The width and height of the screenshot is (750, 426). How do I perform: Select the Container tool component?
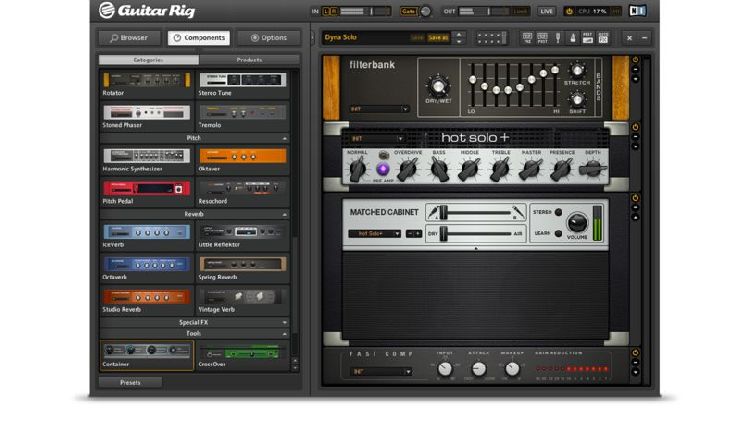[x=147, y=355]
